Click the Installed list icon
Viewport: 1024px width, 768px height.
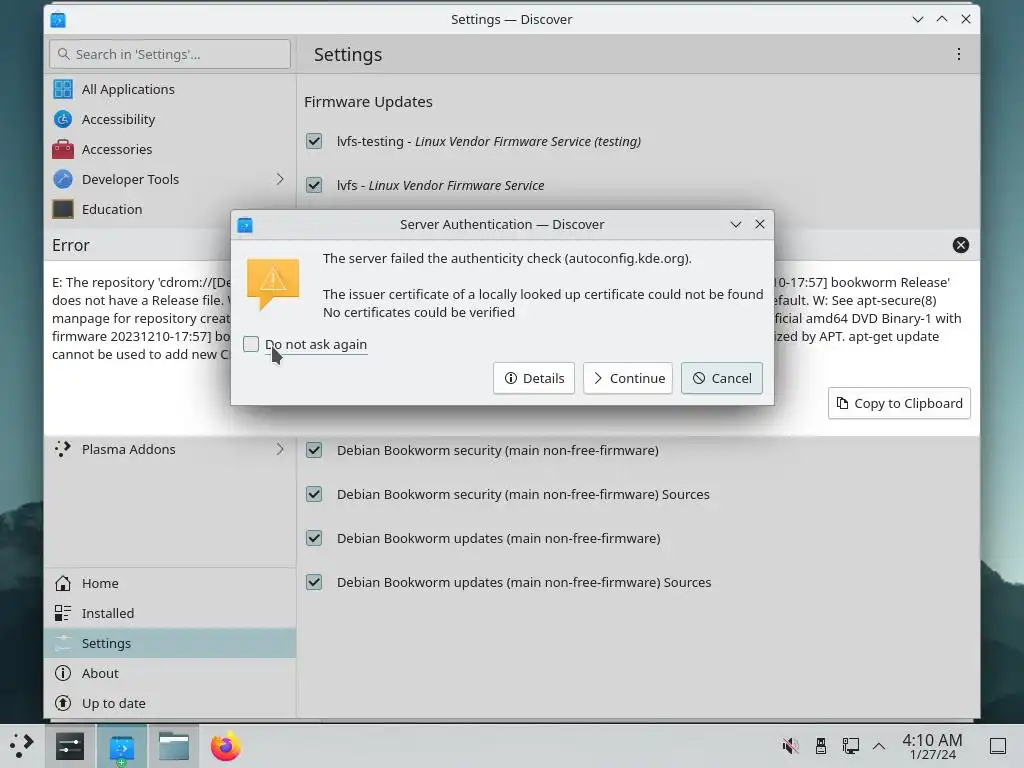pyautogui.click(x=63, y=613)
